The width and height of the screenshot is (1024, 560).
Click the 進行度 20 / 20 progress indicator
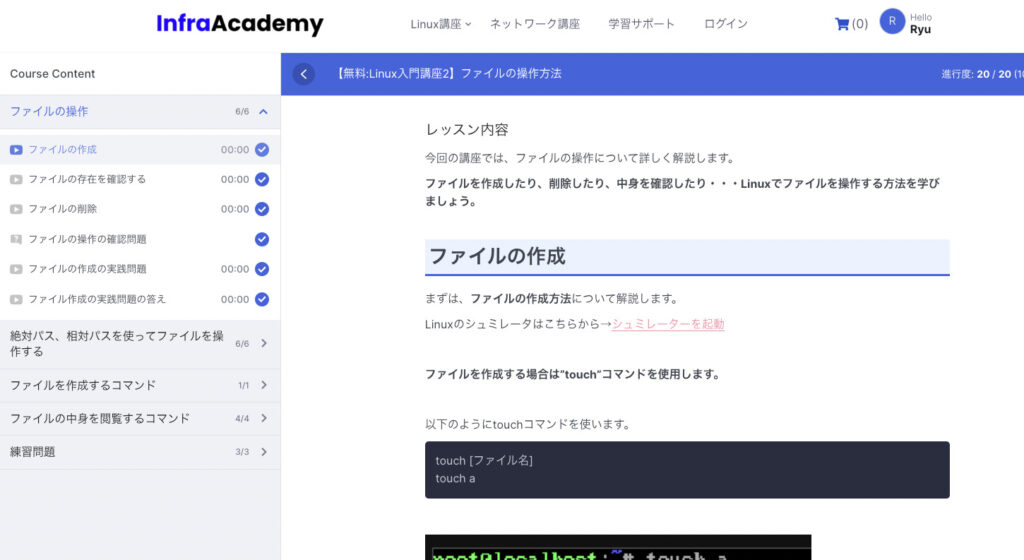[x=982, y=74]
